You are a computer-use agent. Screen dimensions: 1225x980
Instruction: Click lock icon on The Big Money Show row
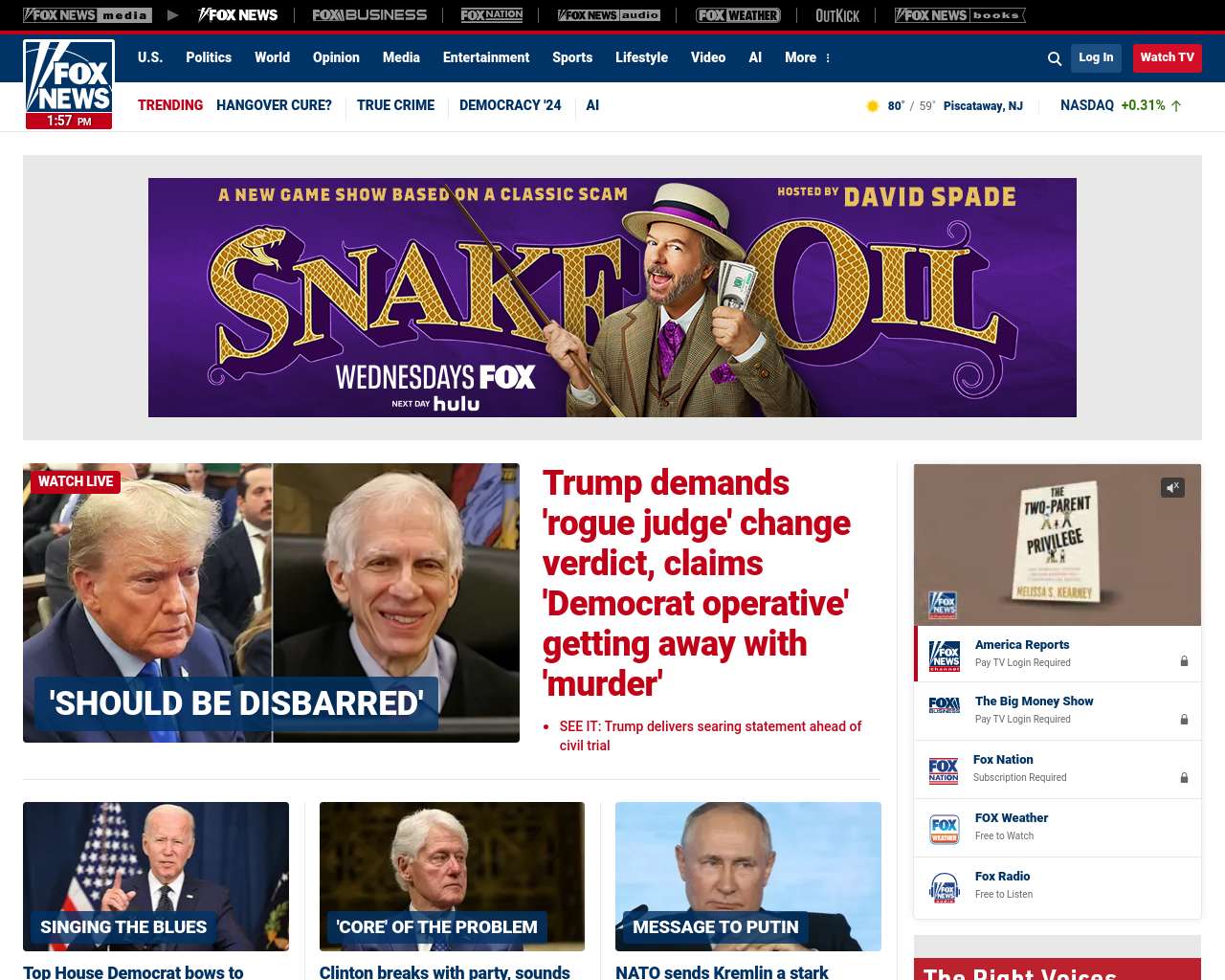pos(1184,720)
